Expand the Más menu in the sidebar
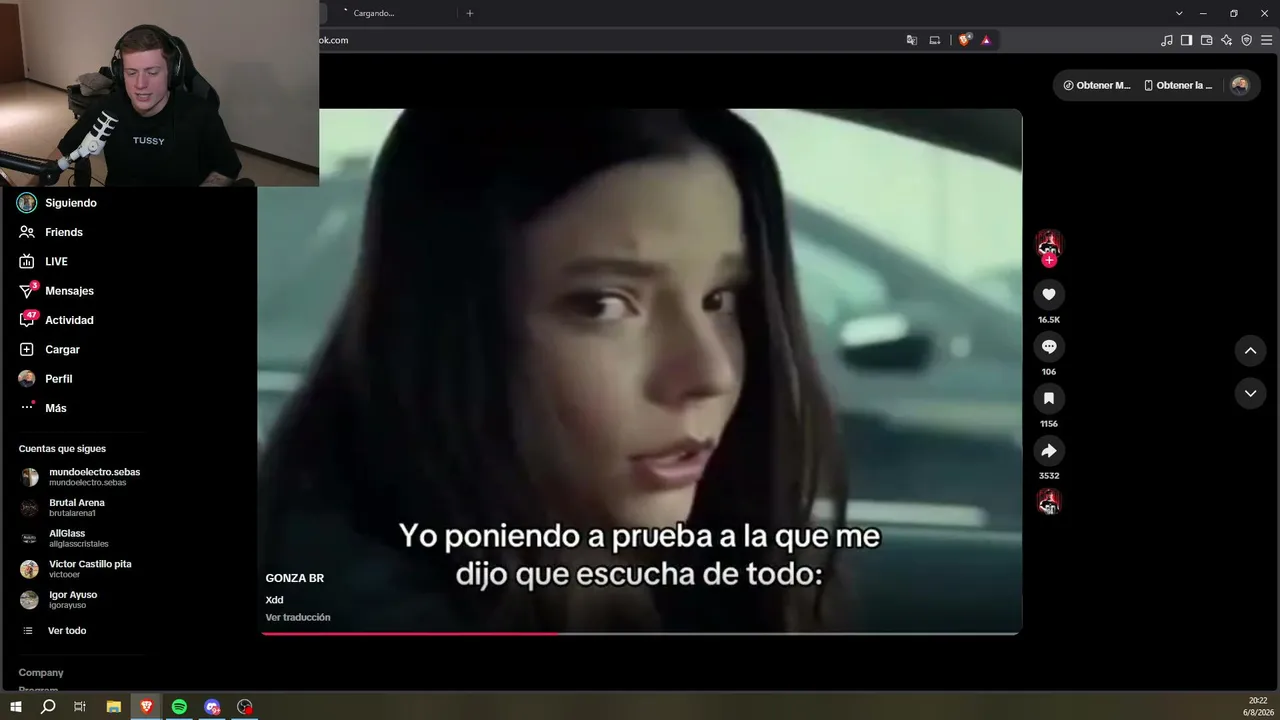Image resolution: width=1280 pixels, height=720 pixels. pyautogui.click(x=56, y=408)
